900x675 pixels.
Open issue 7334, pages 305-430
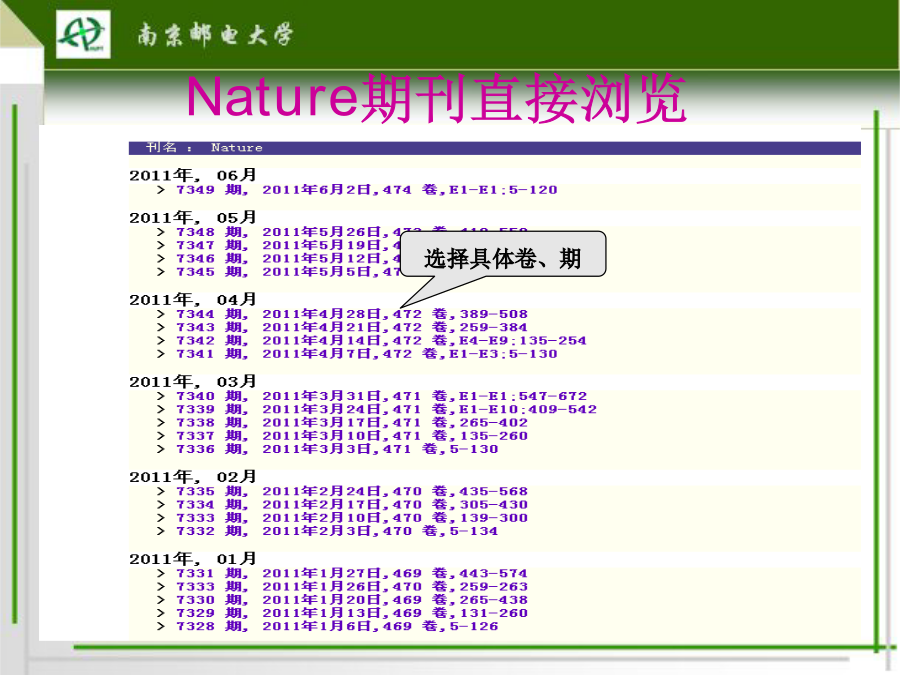pos(351,505)
